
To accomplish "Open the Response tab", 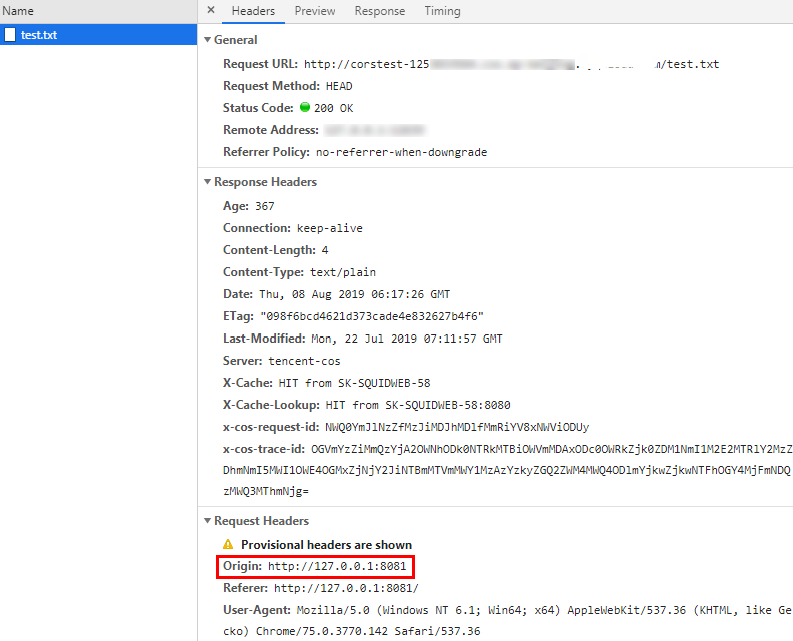I will point(379,11).
